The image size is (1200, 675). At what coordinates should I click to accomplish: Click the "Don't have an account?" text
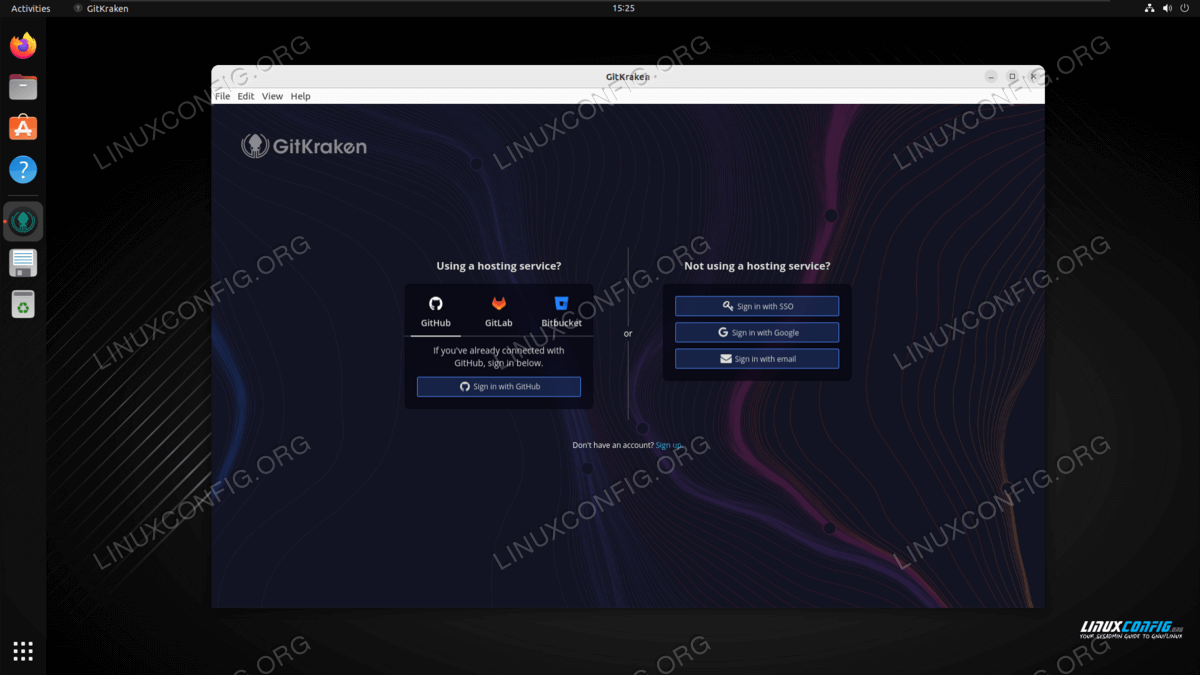pyautogui.click(x=613, y=445)
